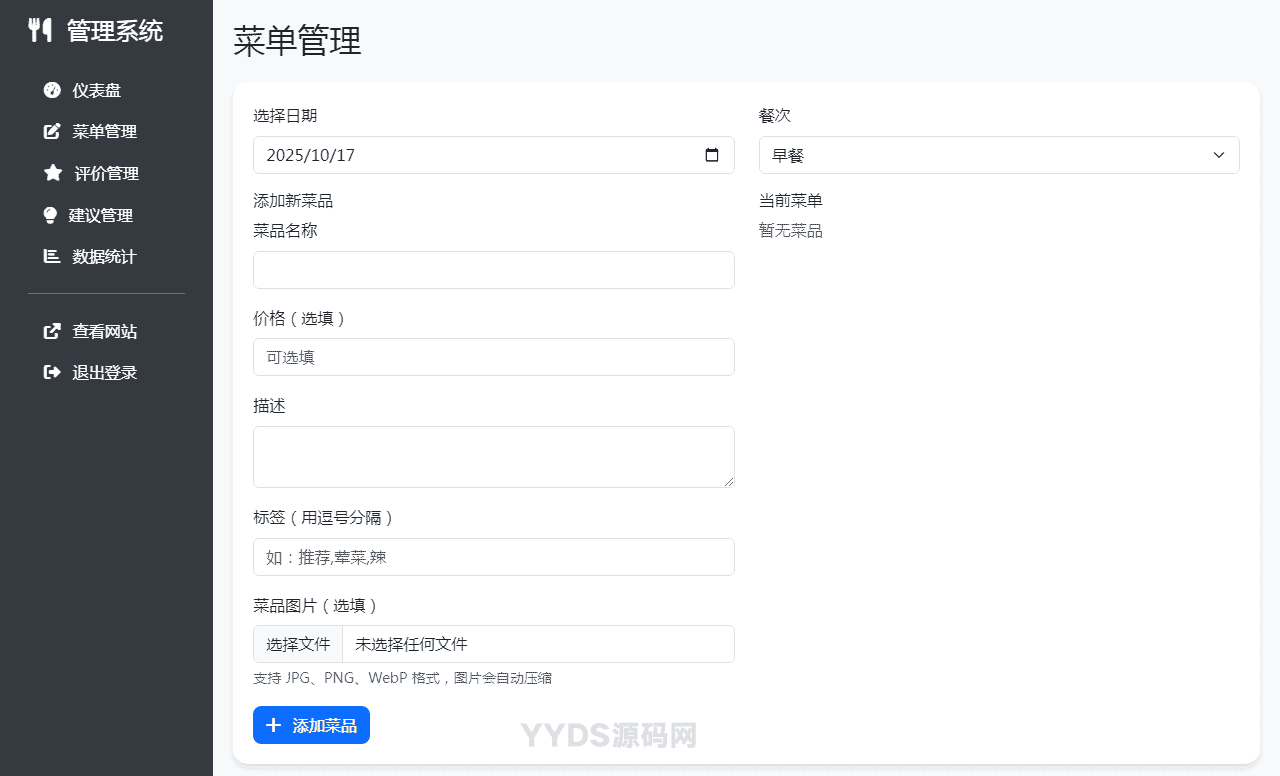Click the 管理系统 title text

point(115,30)
